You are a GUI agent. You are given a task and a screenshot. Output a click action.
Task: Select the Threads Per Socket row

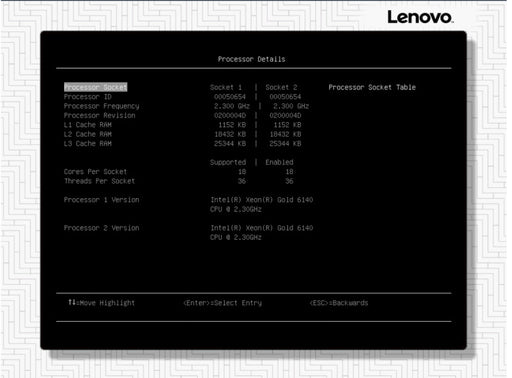[x=99, y=181]
